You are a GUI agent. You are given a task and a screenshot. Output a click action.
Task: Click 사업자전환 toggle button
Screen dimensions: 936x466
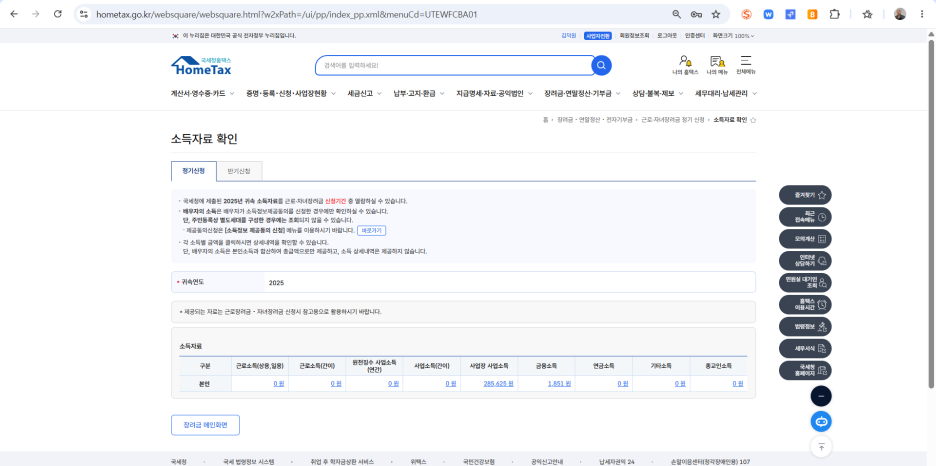(x=598, y=36)
